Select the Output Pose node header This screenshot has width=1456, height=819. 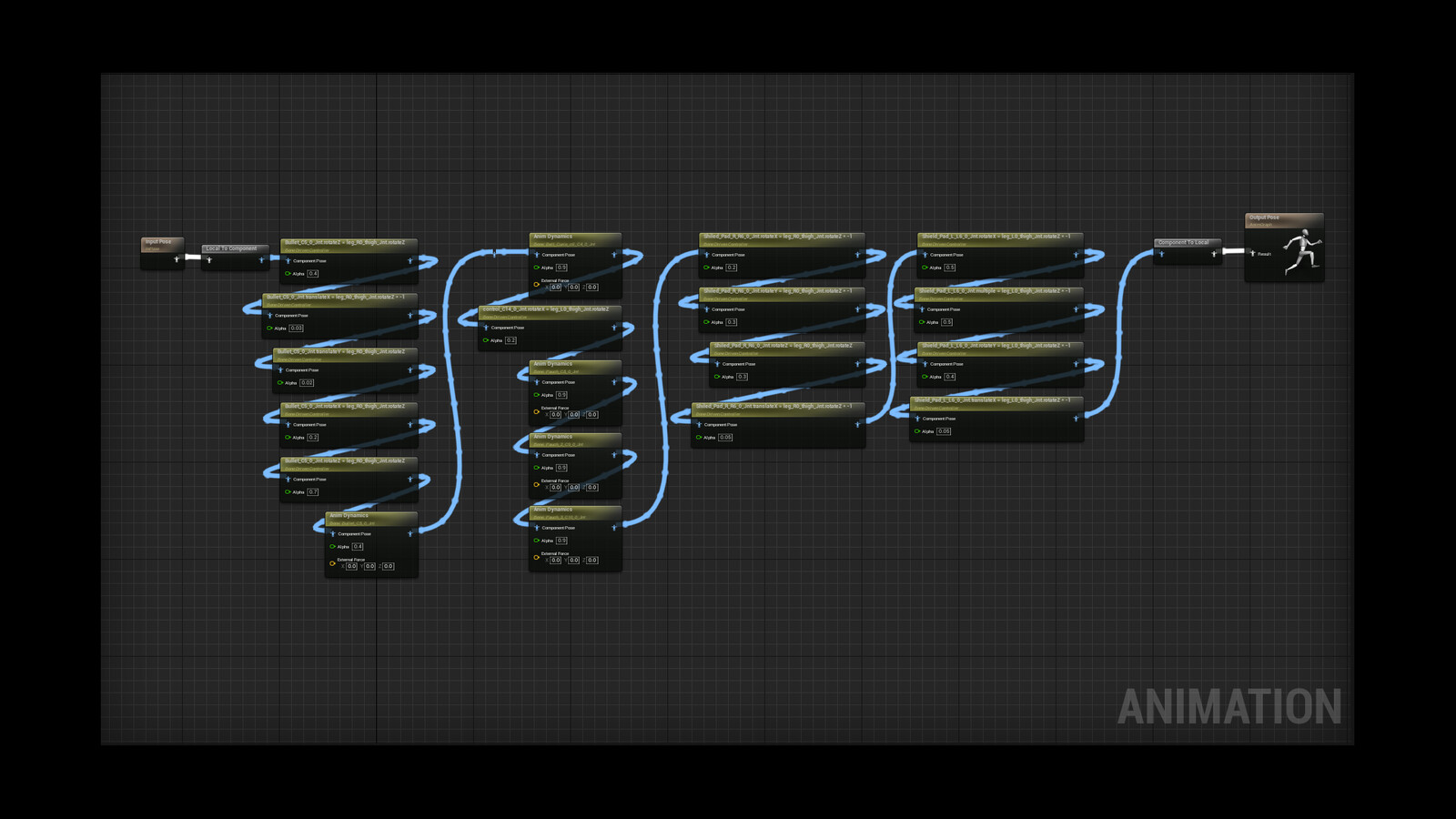click(x=1264, y=217)
